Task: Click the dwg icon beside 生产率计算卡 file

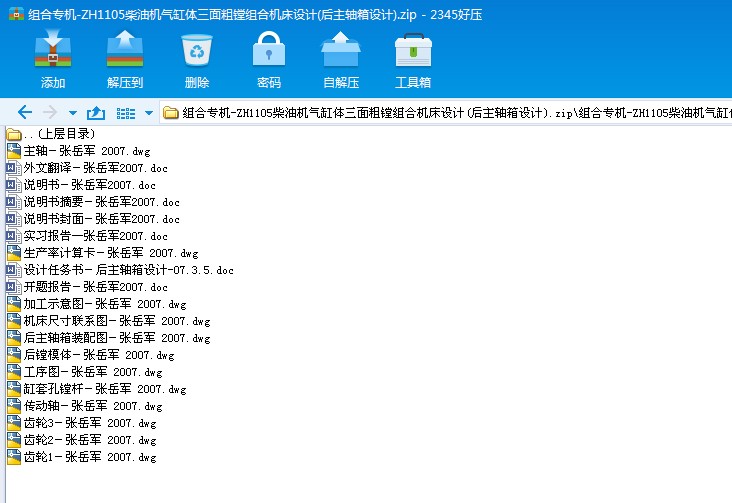Action: 14,253
